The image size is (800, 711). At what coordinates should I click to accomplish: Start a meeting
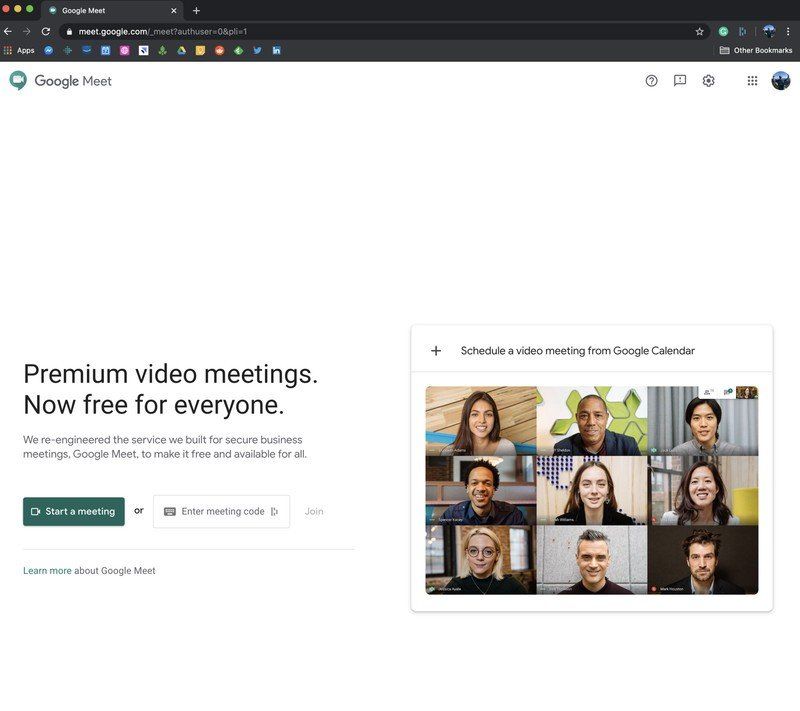tap(73, 511)
